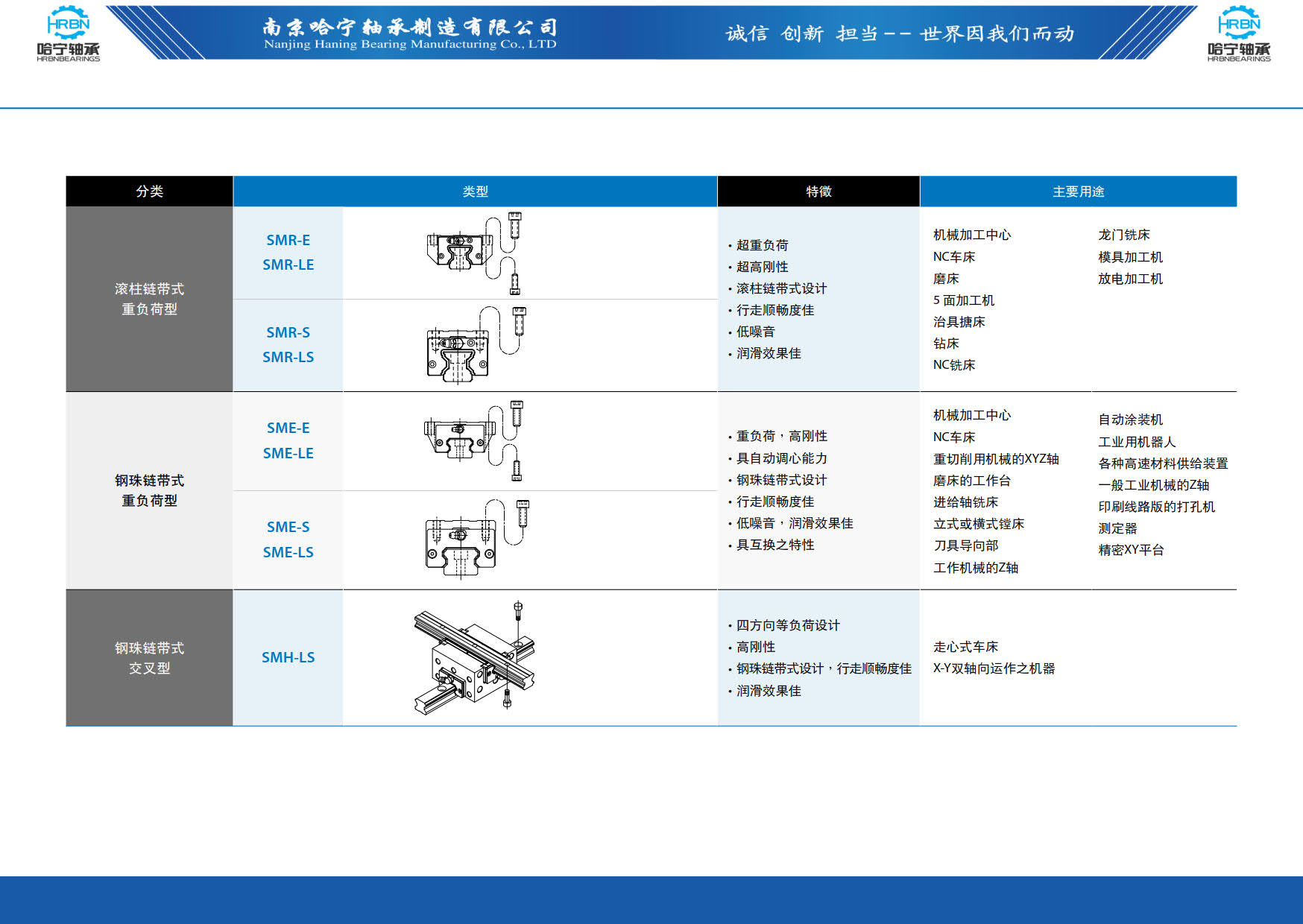Click the SME-E bearing diagram
The image size is (1303, 924).
pyautogui.click(x=473, y=440)
